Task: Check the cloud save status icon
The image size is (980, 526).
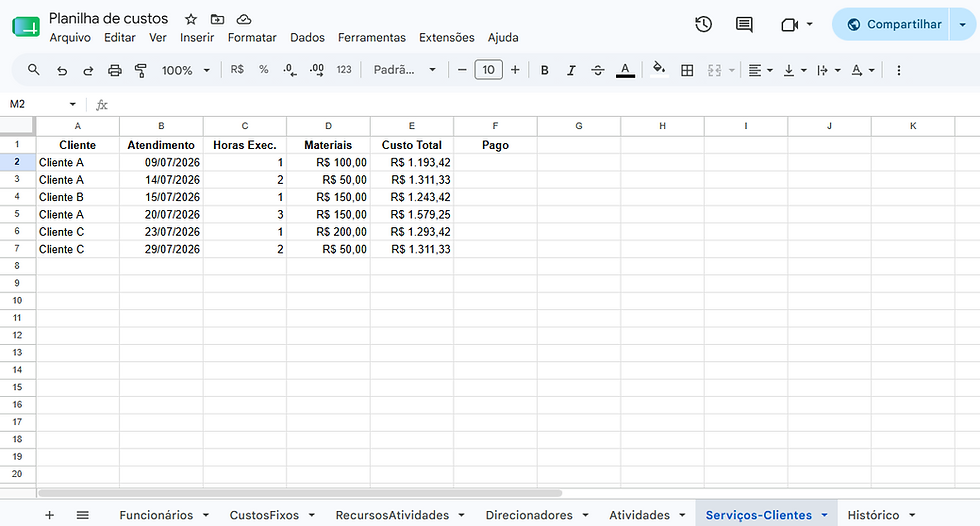Action: 244,19
